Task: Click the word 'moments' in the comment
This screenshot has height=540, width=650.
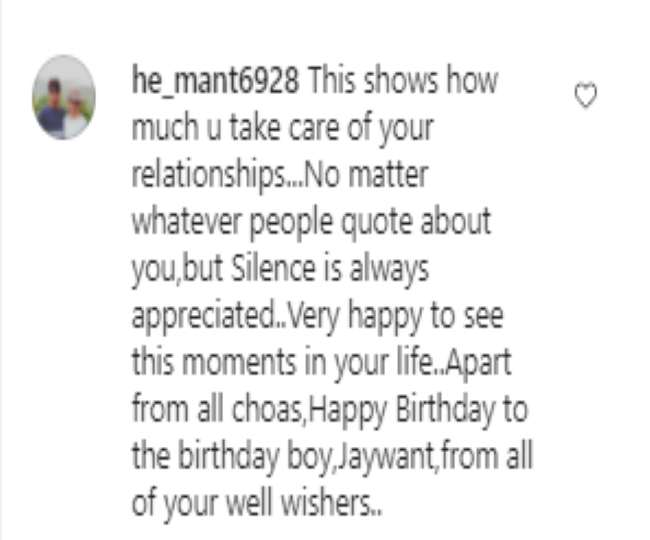Action: tap(239, 363)
